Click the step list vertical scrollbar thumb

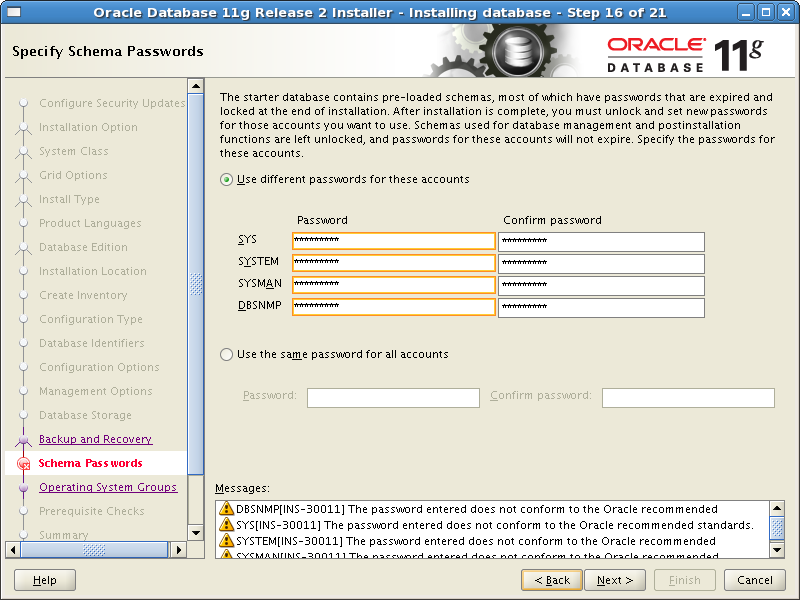point(196,284)
